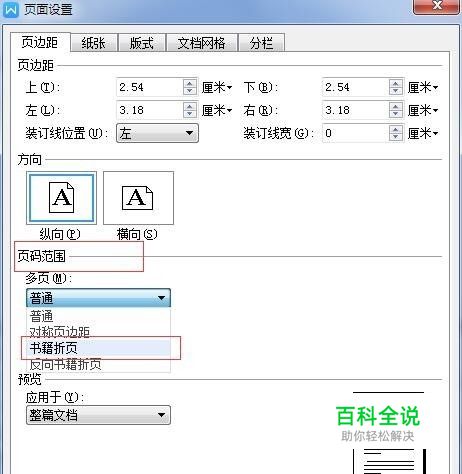Select 反向书籍折页 in the dropdown list
The image size is (462, 474).
point(98,364)
